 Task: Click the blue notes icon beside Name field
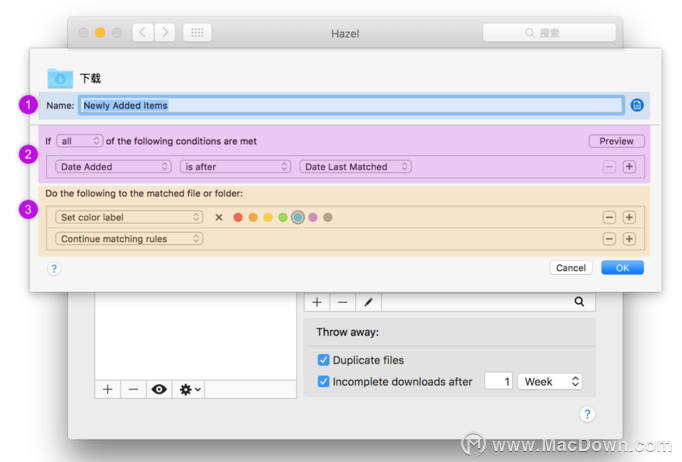637,105
